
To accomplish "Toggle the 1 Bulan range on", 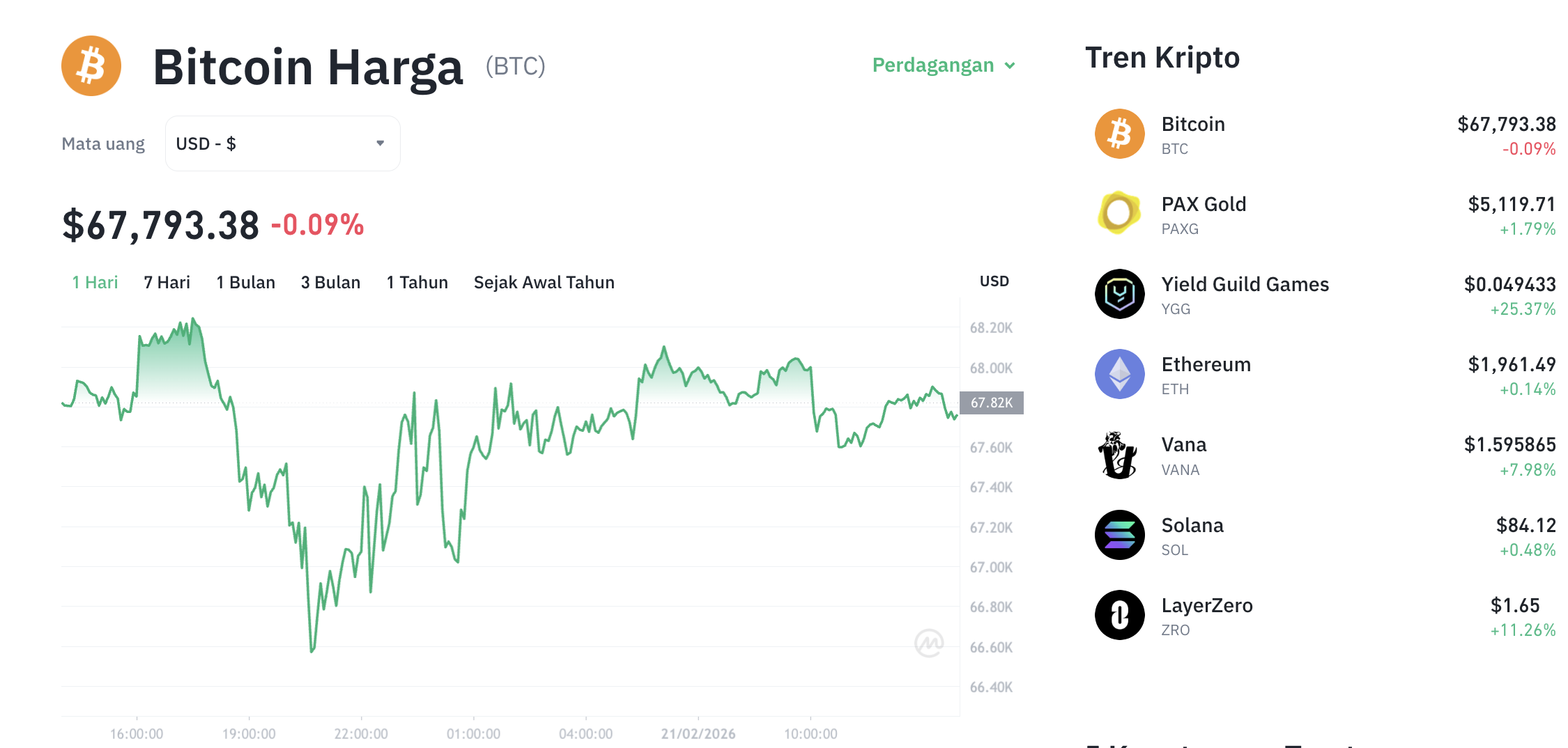I will point(245,282).
